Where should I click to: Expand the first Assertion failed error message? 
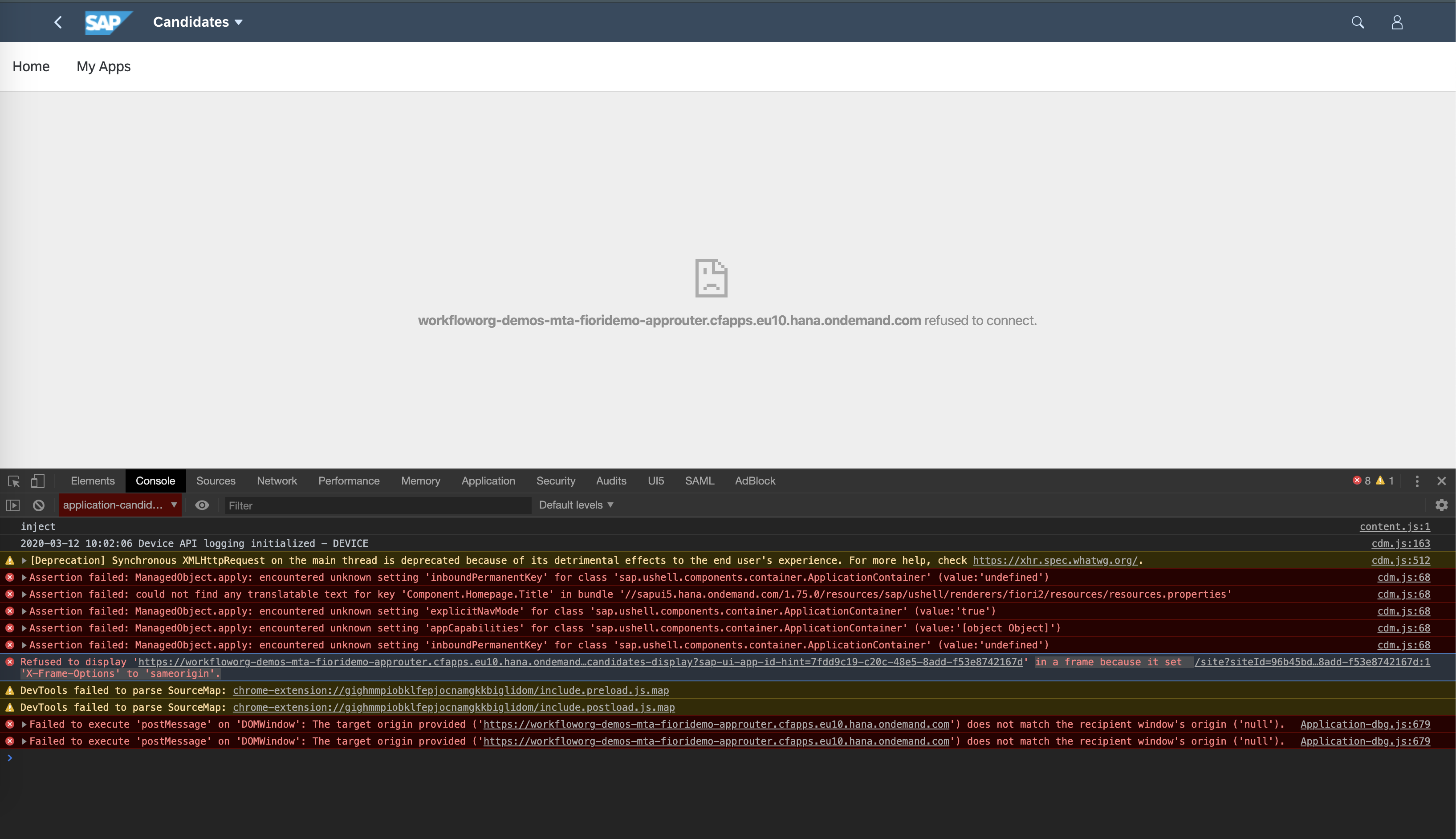coord(24,577)
